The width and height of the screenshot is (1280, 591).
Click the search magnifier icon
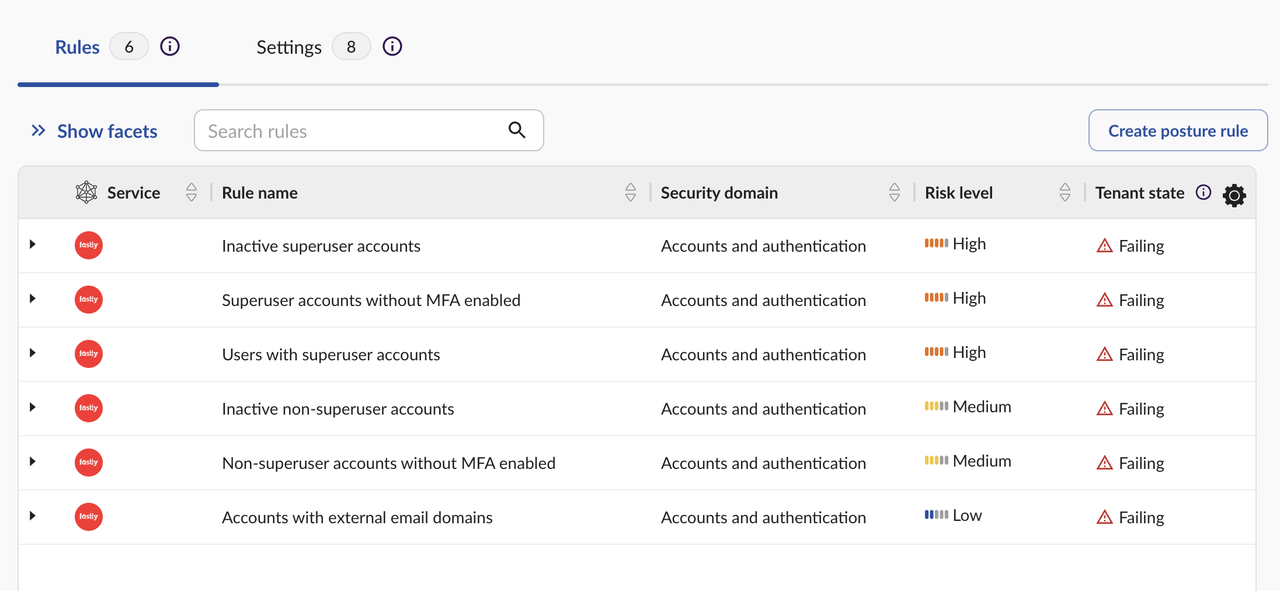pos(517,130)
